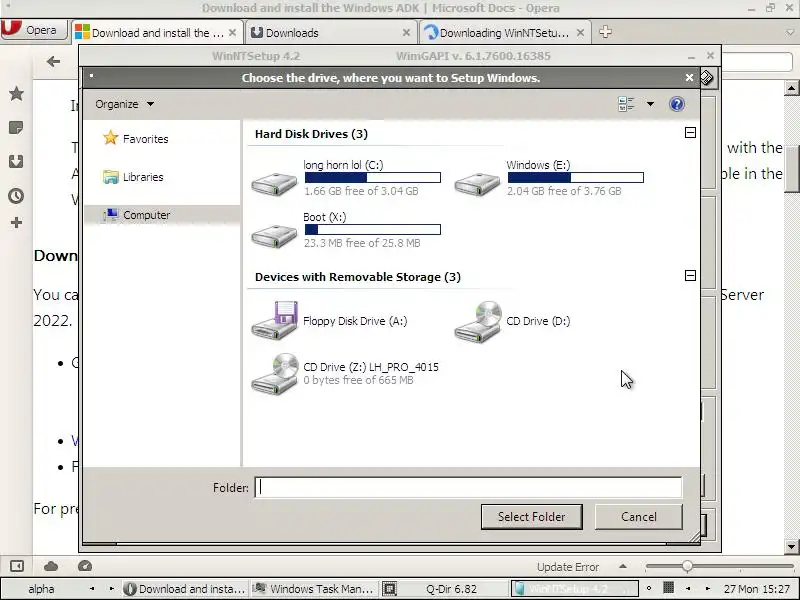Switch to the Downloading WinNTSetup tab
Viewport: 800px width, 600px height.
[x=505, y=33]
